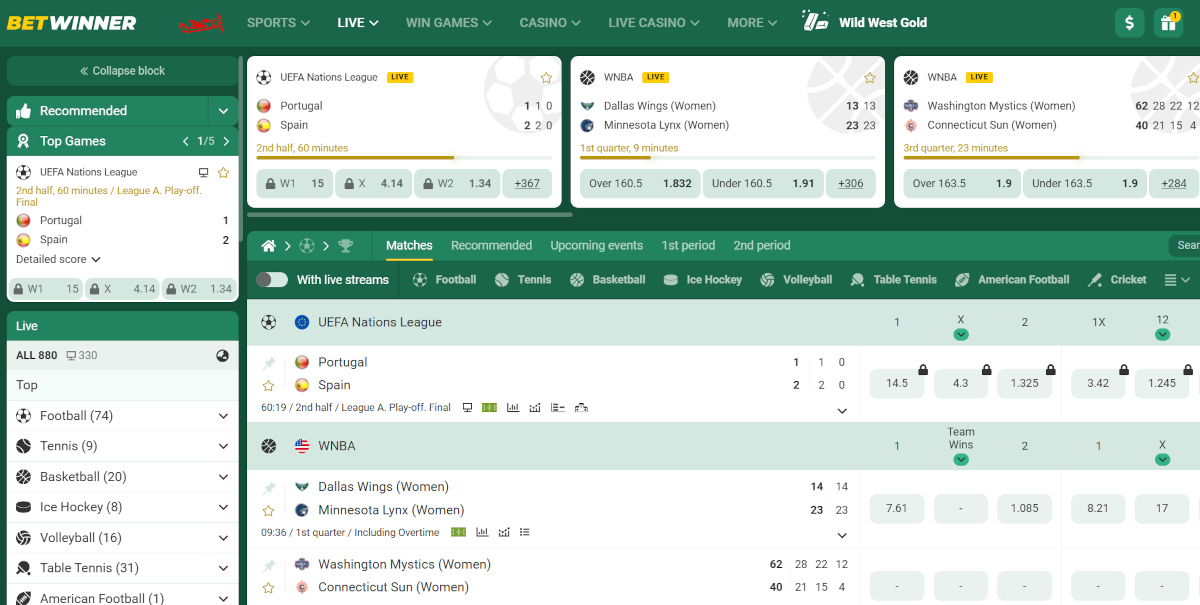The height and width of the screenshot is (605, 1200).
Task: Expand the Recommended section
Action: (223, 111)
